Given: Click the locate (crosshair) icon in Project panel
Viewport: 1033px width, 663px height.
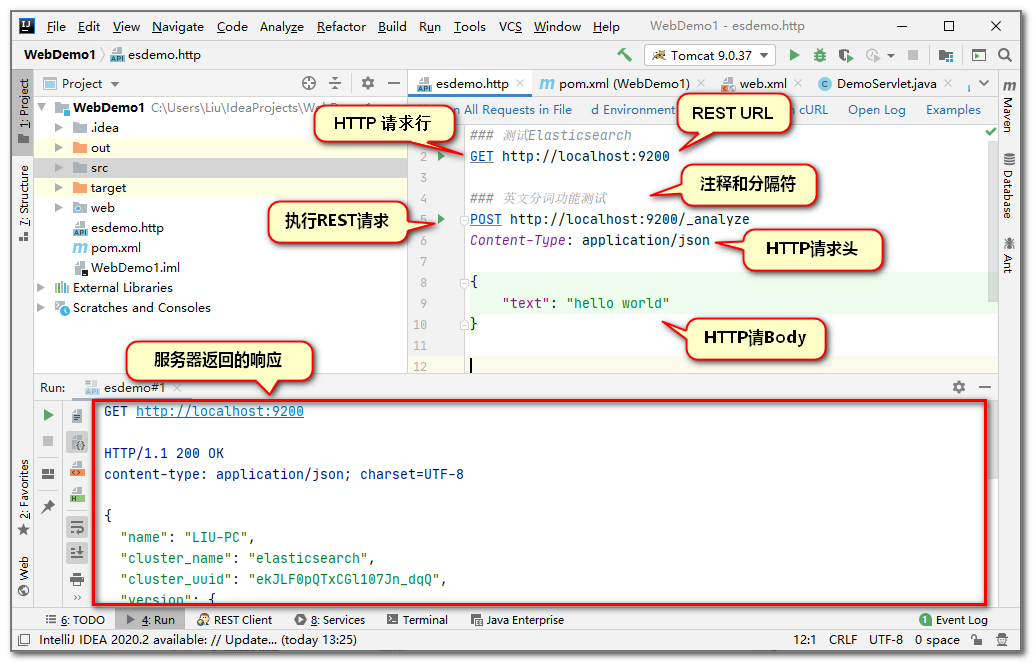Looking at the screenshot, I should 309,83.
